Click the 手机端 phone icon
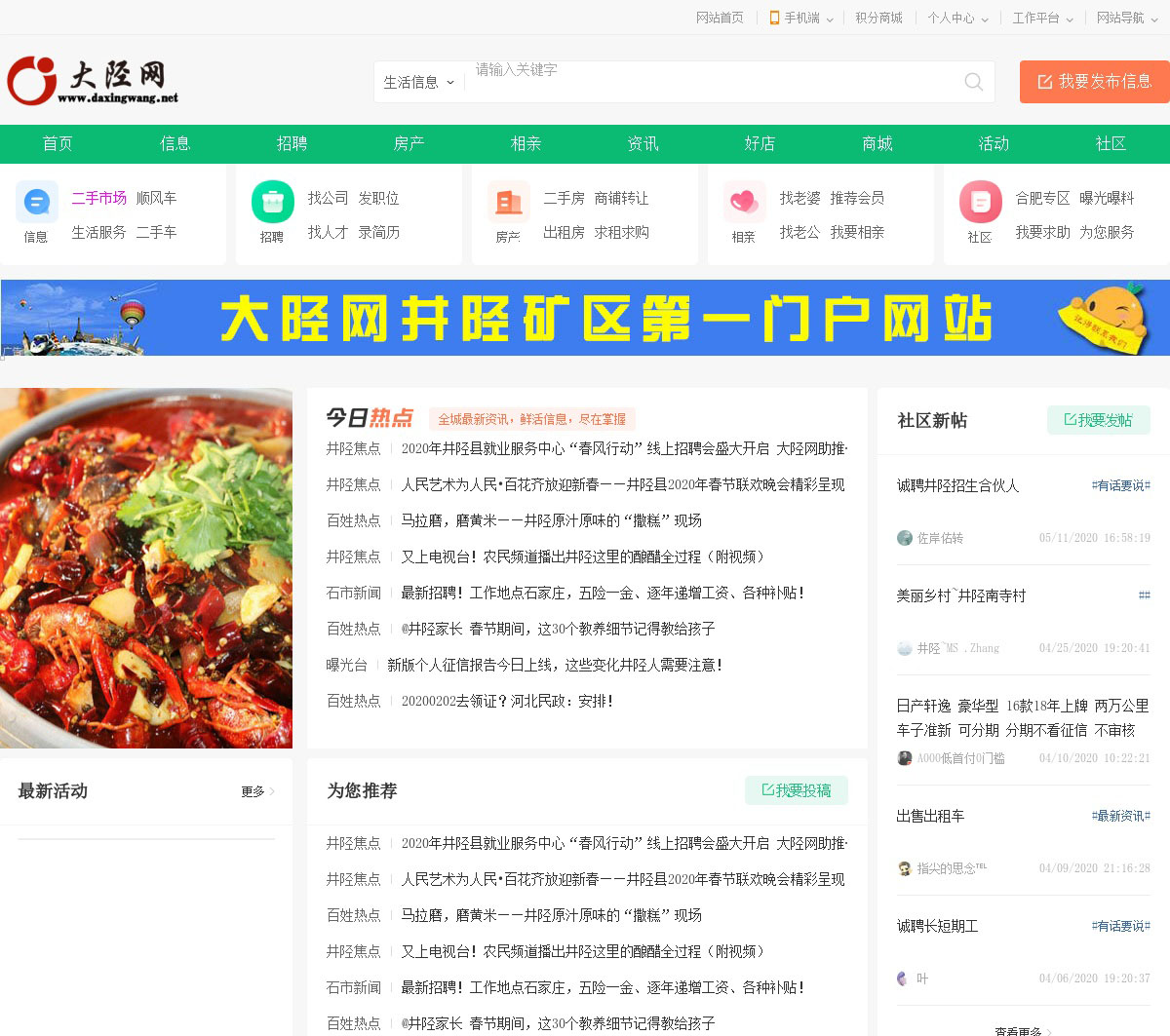1170x1036 pixels. (x=774, y=18)
